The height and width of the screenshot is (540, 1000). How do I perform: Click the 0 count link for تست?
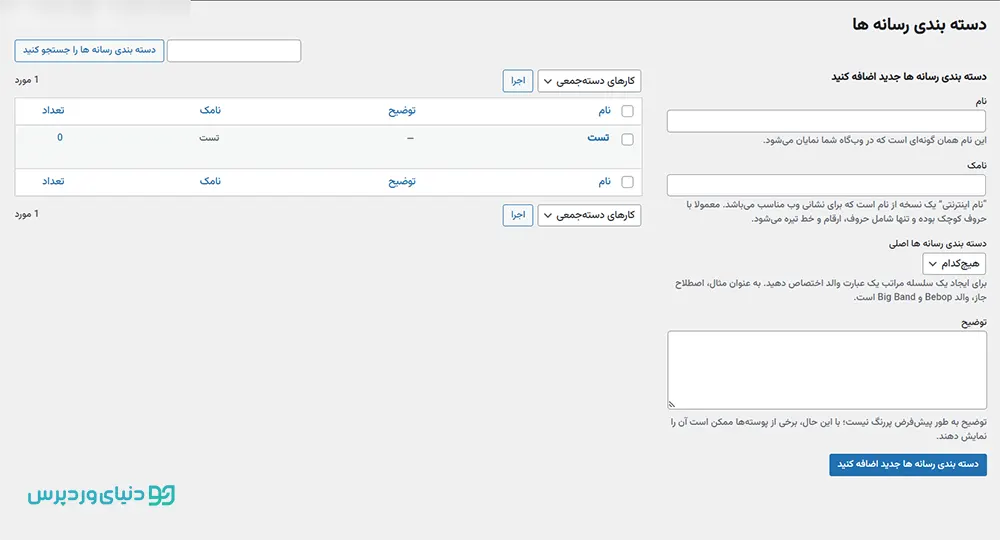click(60, 138)
